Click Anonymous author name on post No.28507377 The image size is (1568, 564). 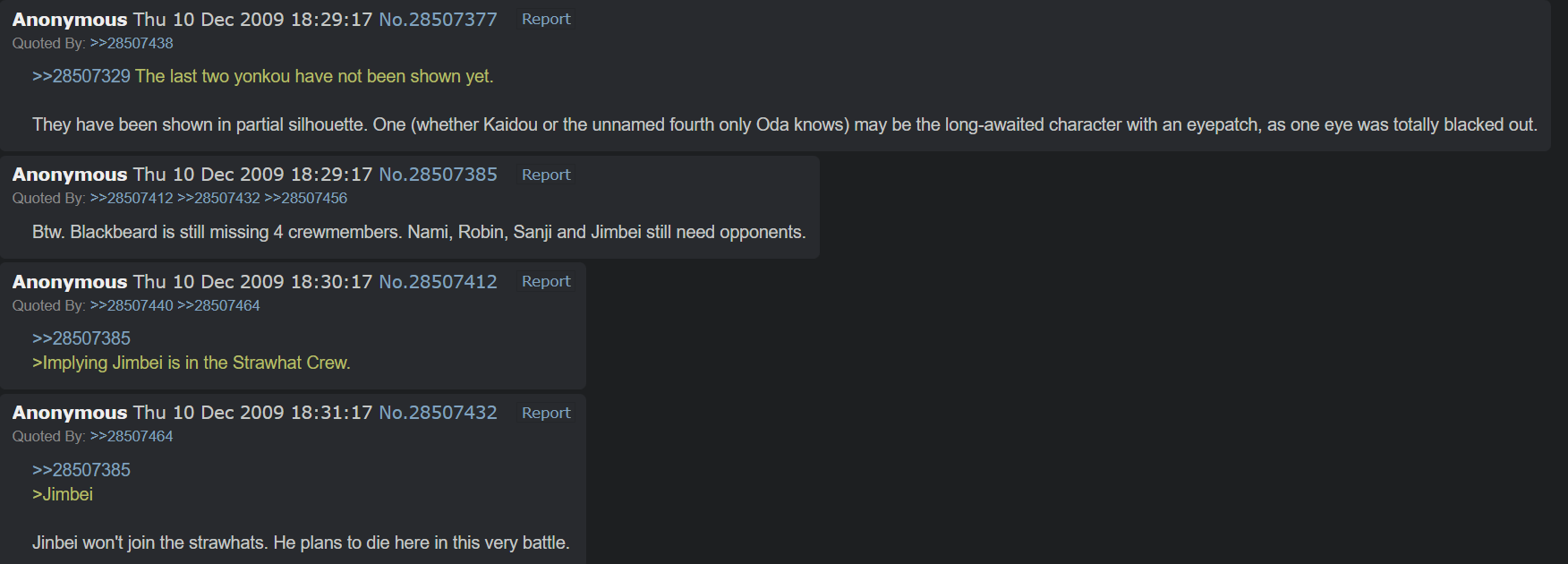click(70, 20)
